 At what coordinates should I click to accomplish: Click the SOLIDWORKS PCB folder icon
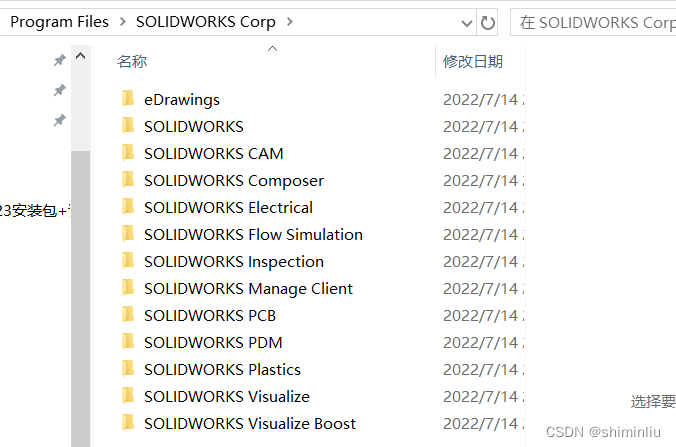[x=128, y=315]
